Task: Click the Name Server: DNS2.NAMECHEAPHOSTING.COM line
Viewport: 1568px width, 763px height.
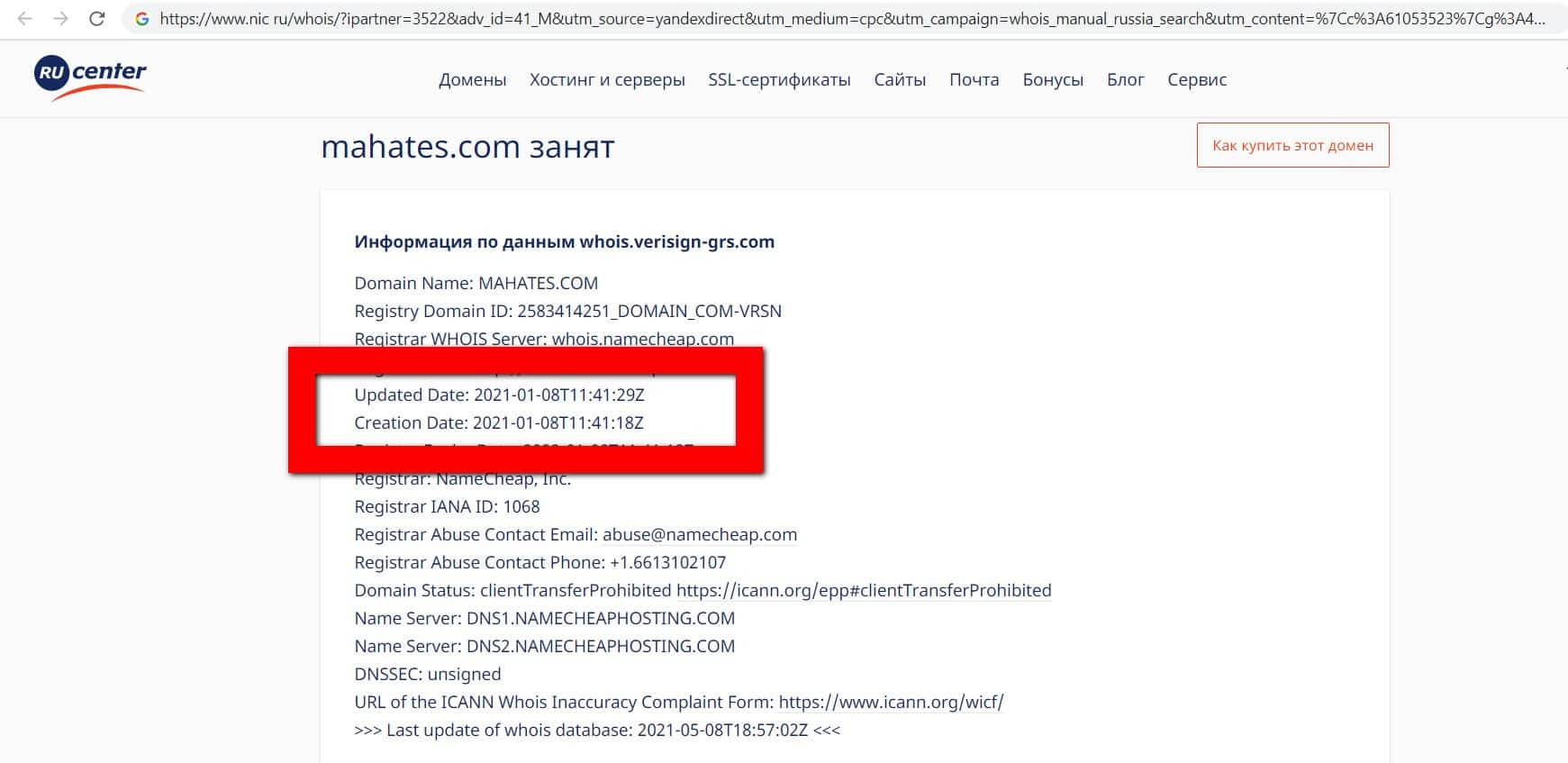Action: pos(545,646)
